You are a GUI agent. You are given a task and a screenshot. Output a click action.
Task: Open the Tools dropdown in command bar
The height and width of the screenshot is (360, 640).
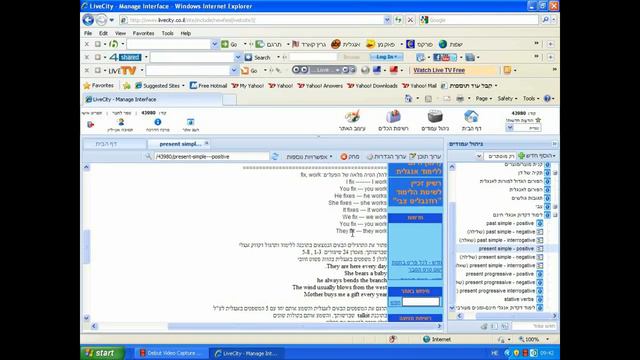pyautogui.click(x=531, y=98)
